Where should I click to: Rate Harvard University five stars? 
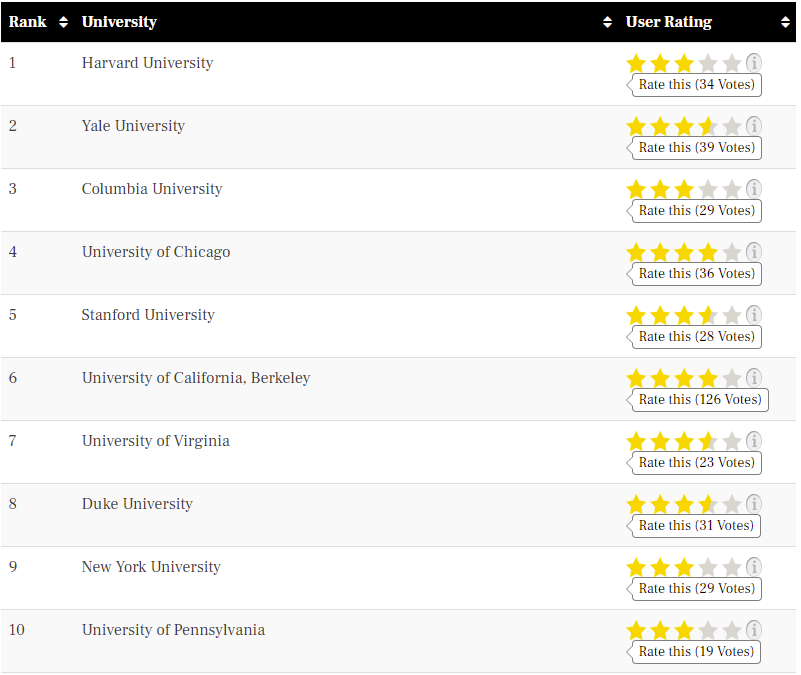[x=732, y=64]
